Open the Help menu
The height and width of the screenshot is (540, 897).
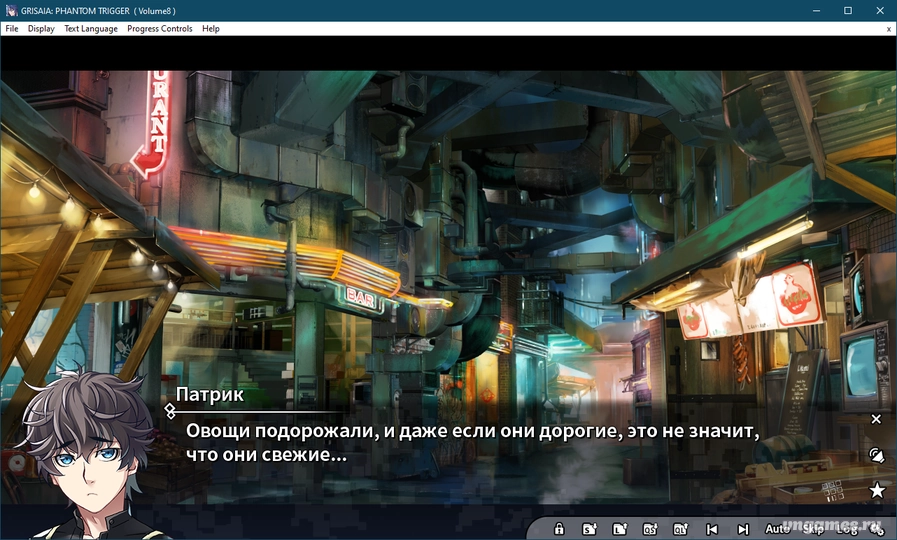click(211, 29)
